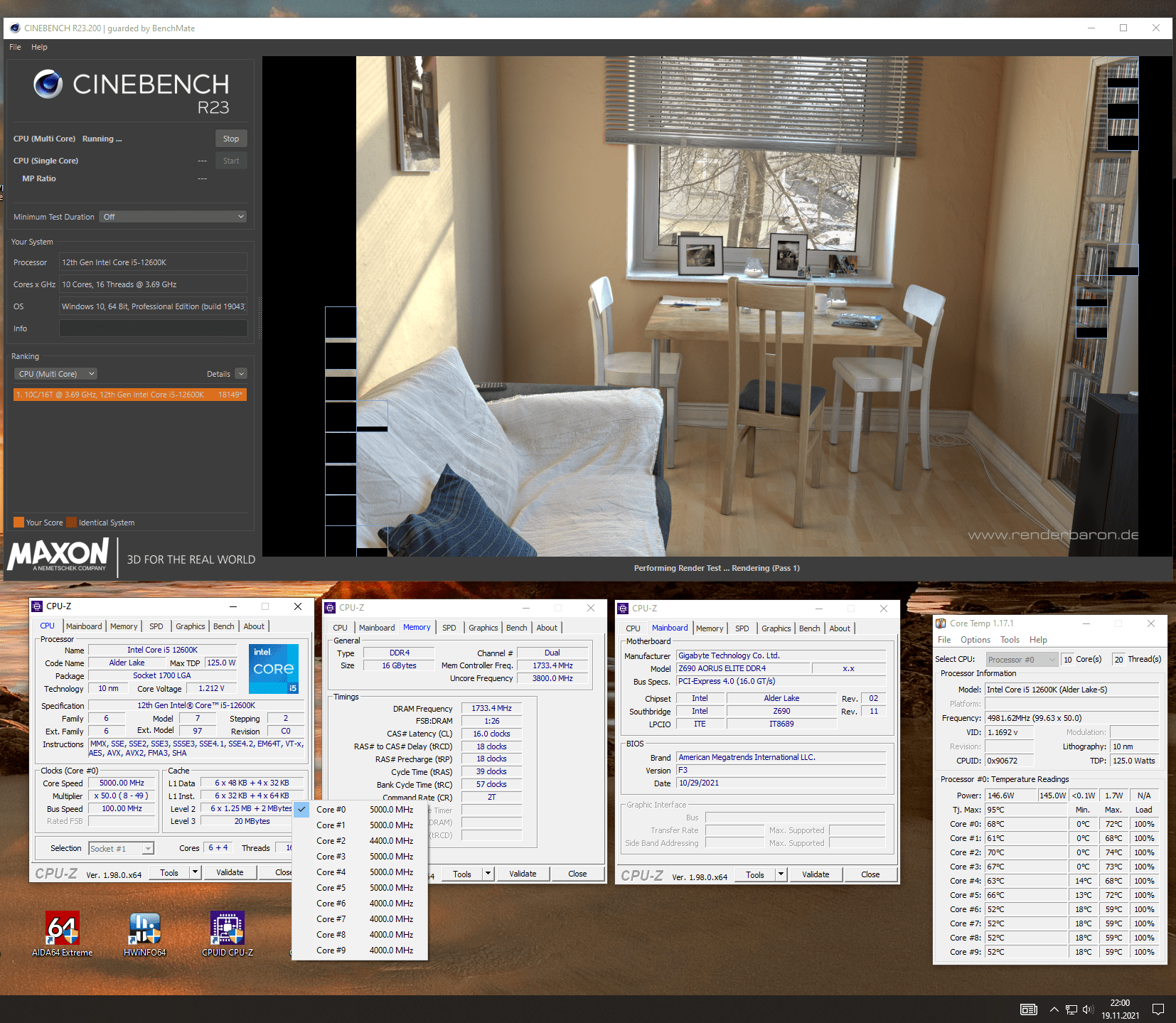Click the Core Temp Power reading 146.6W
This screenshot has height=1023, width=1176.
1010,796
